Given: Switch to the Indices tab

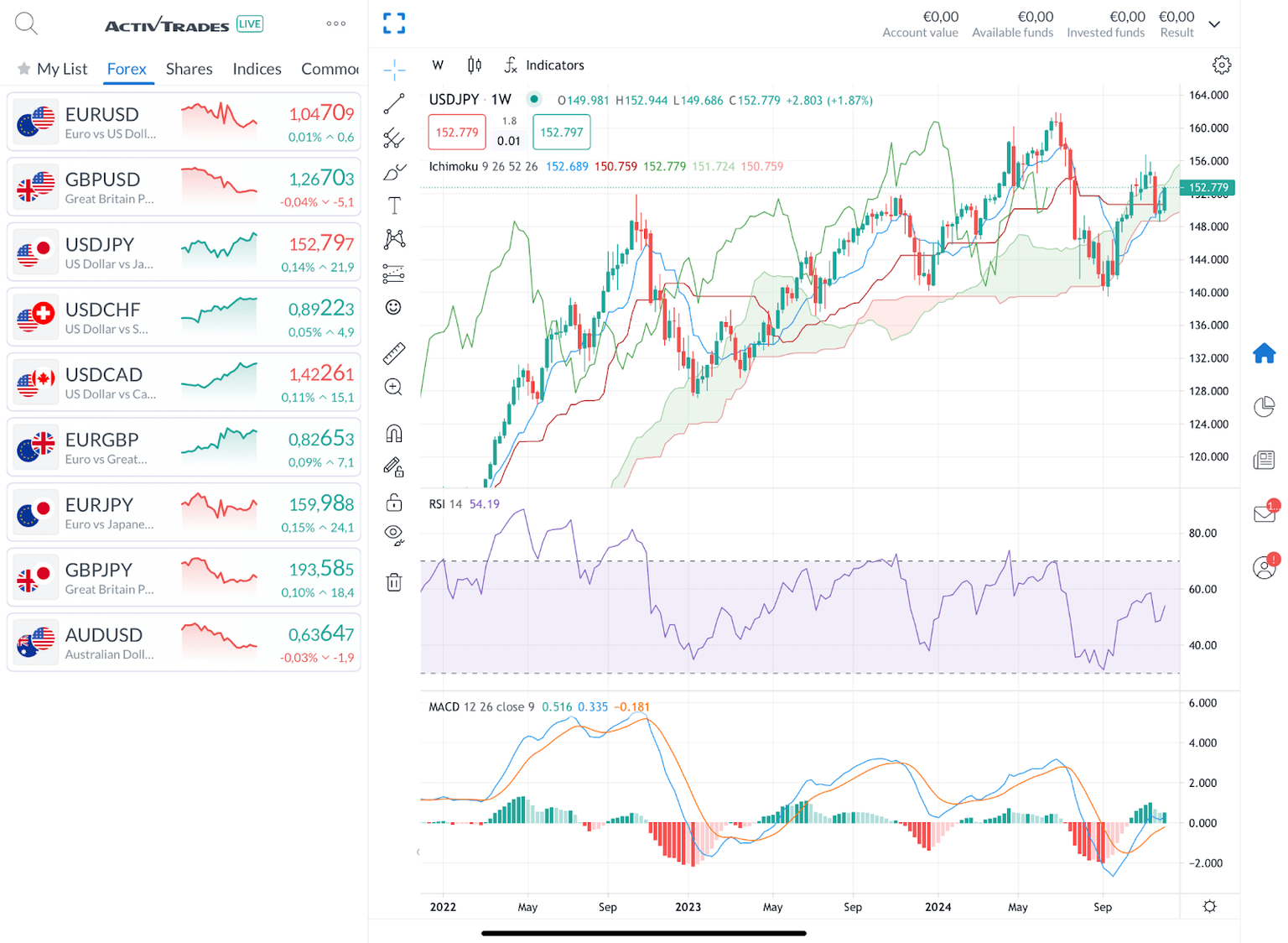Looking at the screenshot, I should [257, 69].
